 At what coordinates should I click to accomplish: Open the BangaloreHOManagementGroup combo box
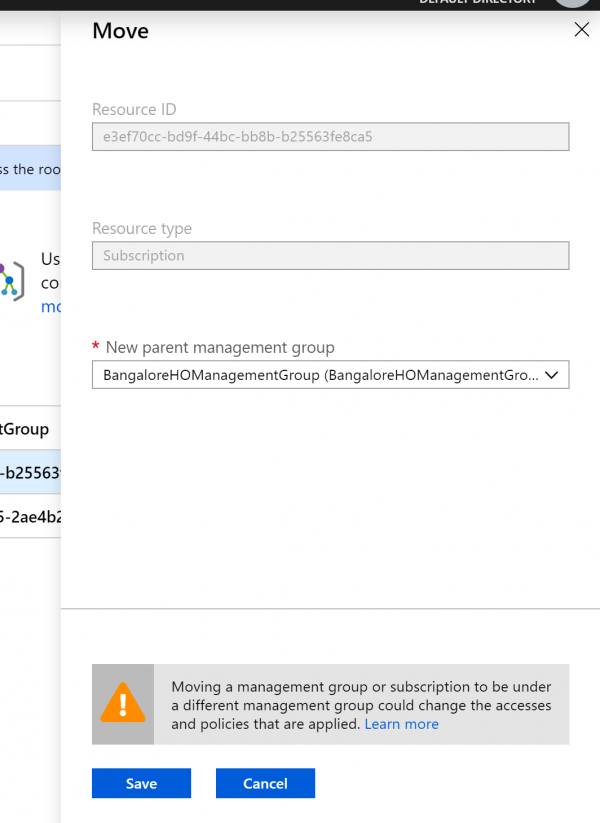[320, 375]
